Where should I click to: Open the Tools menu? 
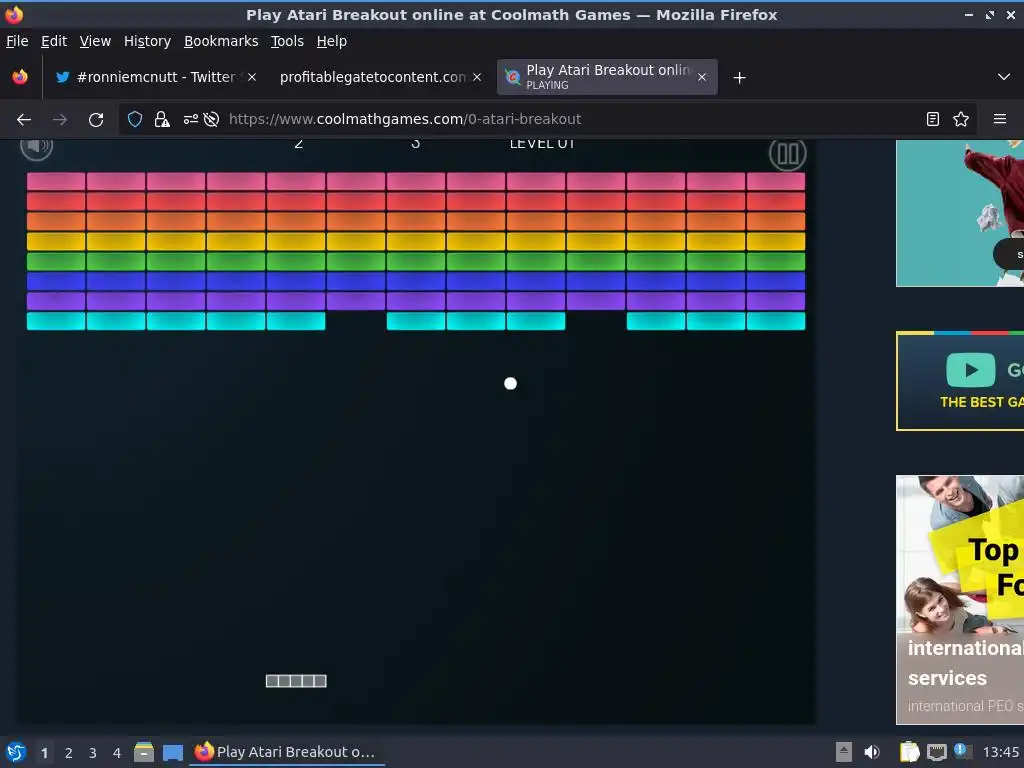(287, 41)
